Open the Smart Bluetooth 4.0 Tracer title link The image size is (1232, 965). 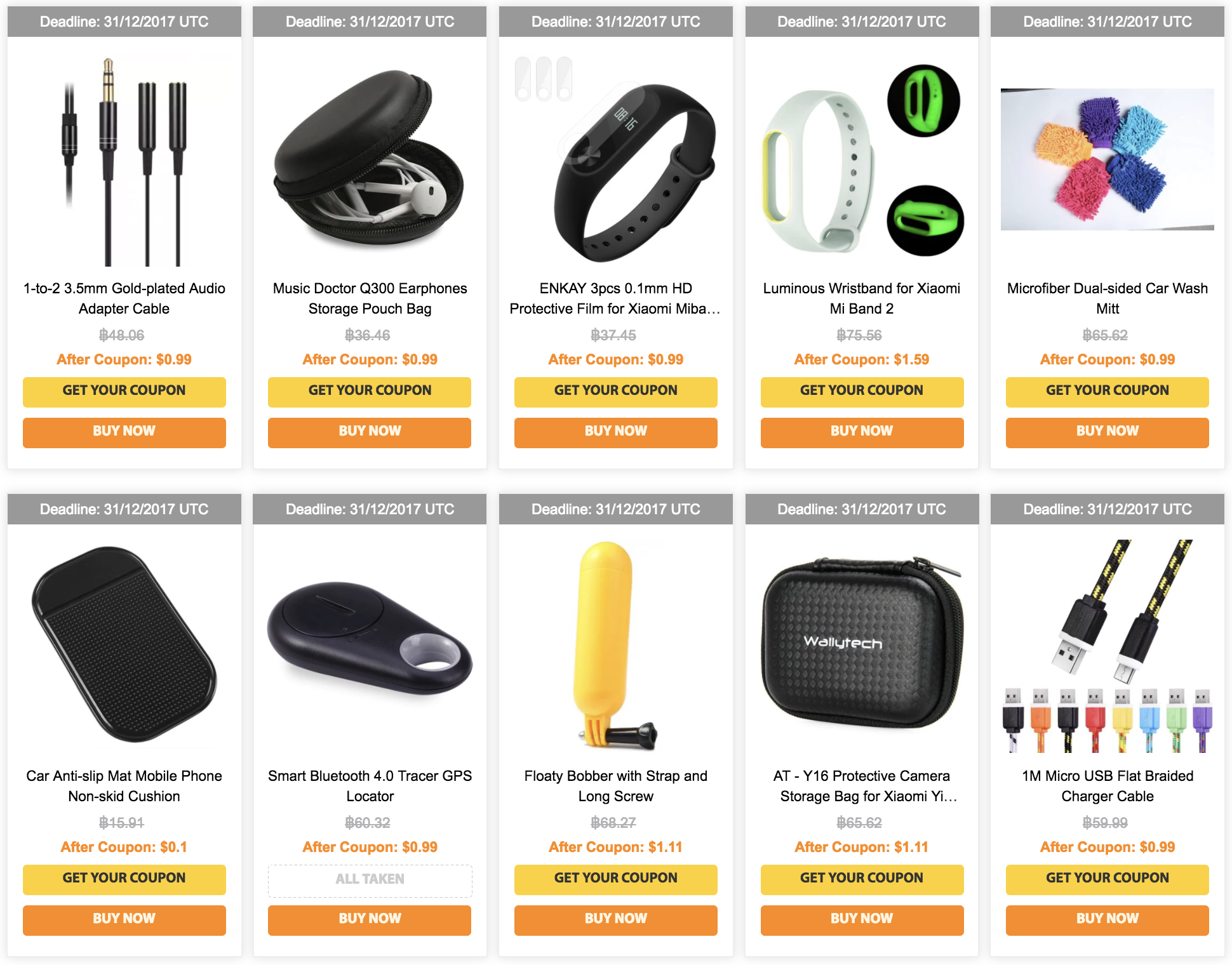[370, 786]
